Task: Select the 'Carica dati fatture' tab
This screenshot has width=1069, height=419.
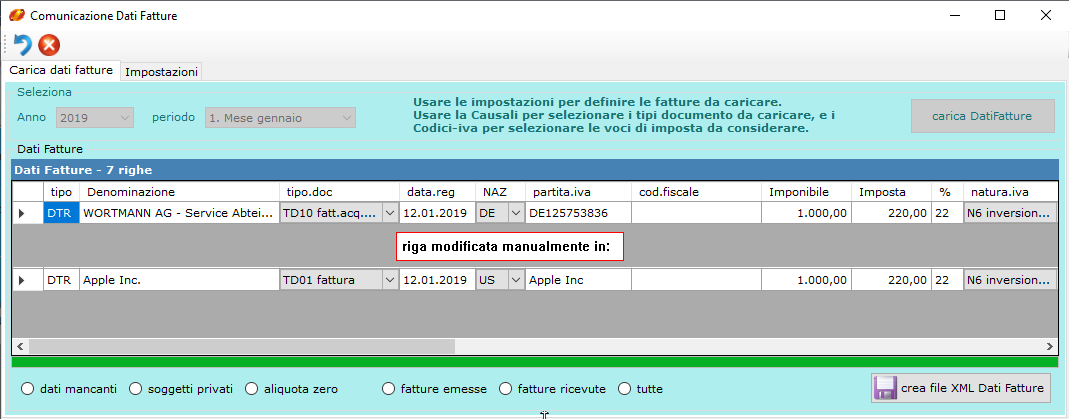Action: (61, 71)
